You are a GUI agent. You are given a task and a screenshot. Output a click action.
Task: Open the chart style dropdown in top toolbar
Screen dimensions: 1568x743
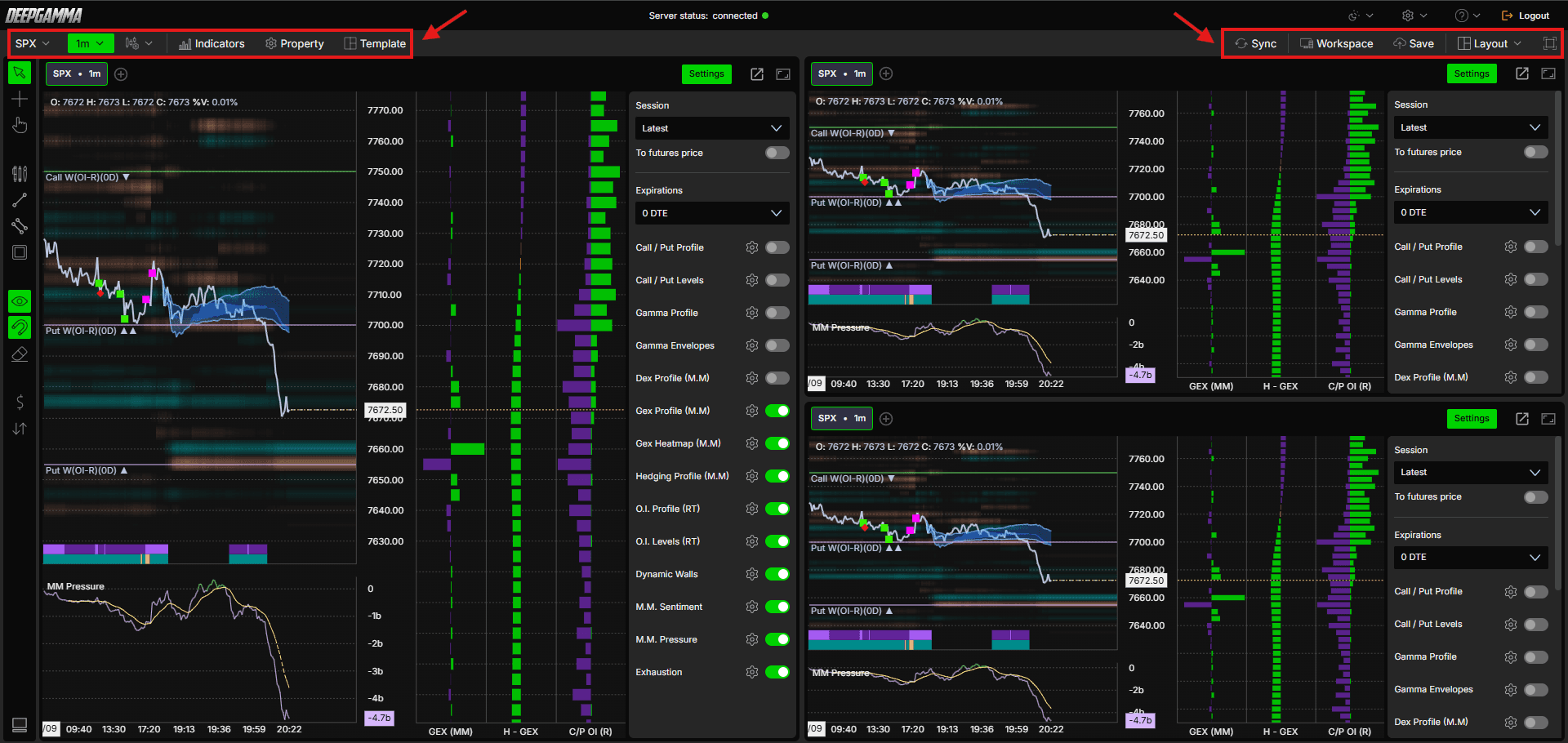click(139, 43)
